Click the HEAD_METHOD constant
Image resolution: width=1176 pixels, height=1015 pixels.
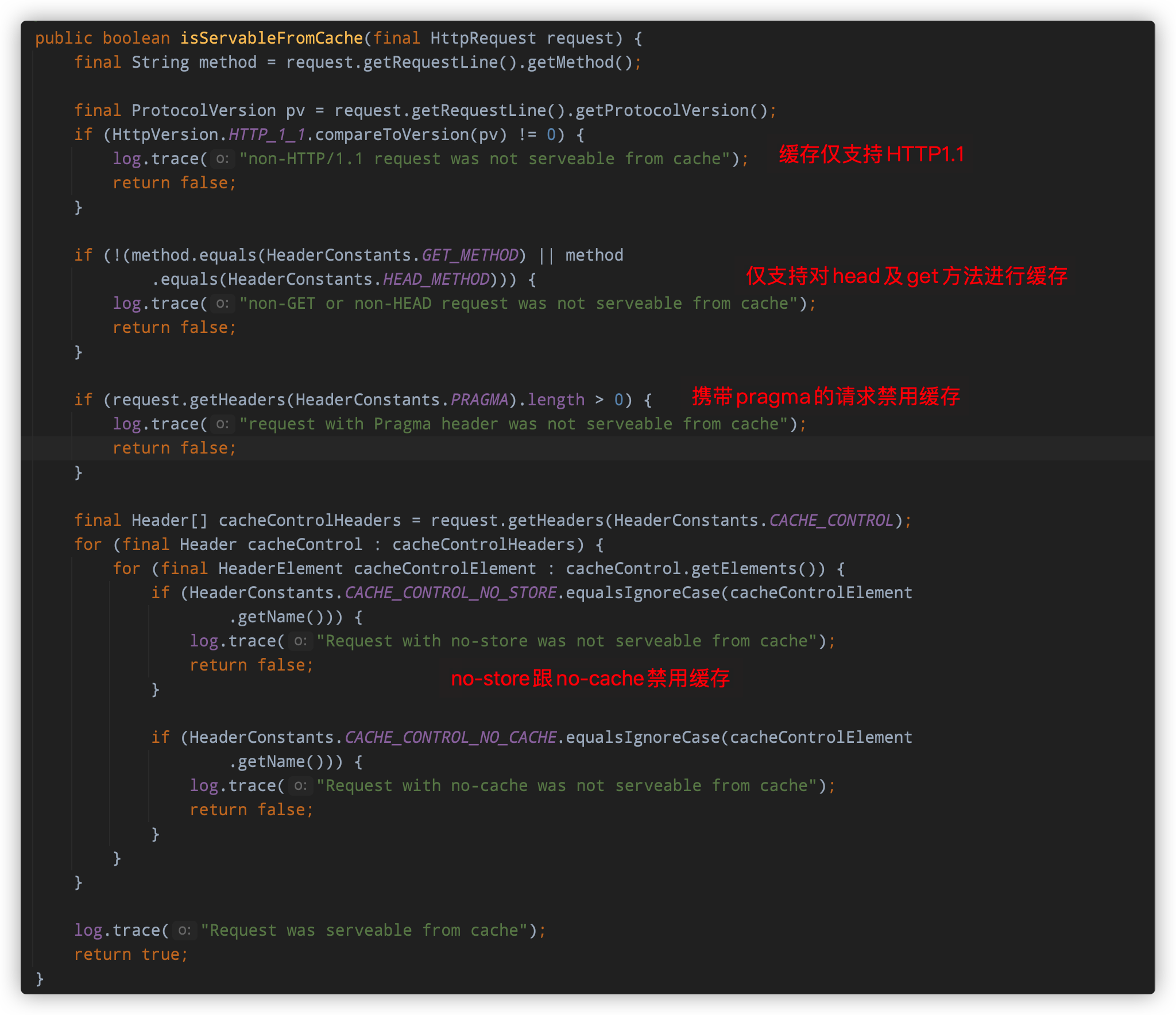[436, 280]
